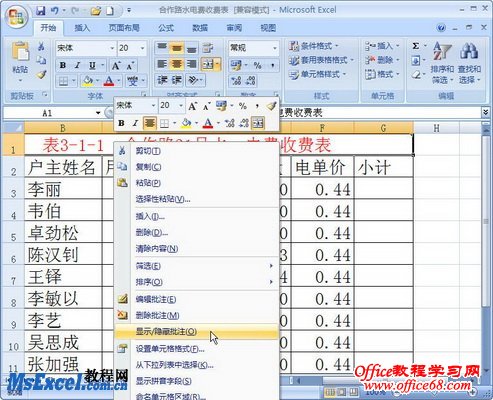Toggle center horizontal alignment in ribbon
Screen dimensions: 493x400
click(177, 64)
